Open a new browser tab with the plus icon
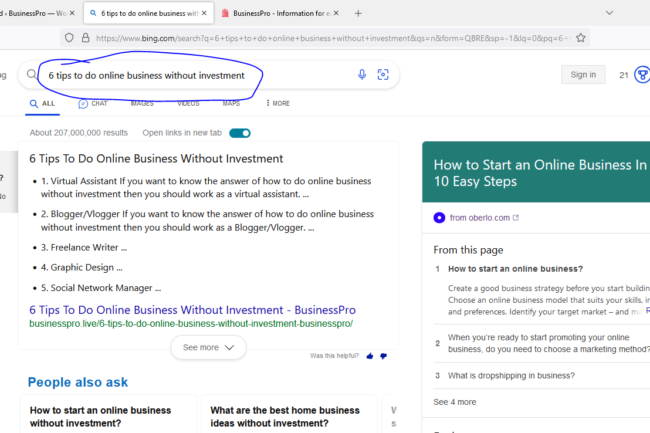Viewport: 650px width, 433px height. [x=358, y=13]
